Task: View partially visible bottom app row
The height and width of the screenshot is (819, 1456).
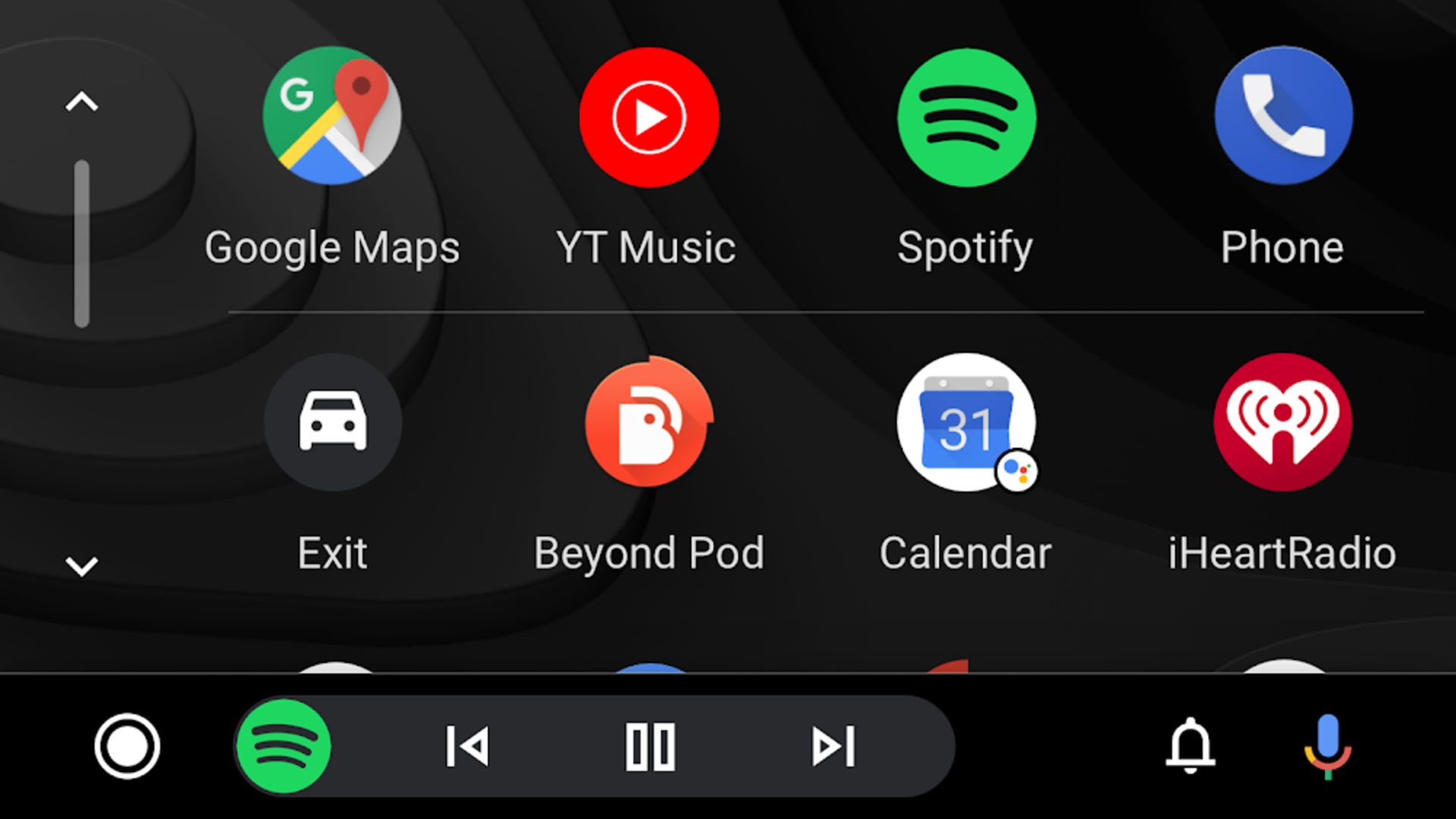Action: pyautogui.click(x=729, y=671)
